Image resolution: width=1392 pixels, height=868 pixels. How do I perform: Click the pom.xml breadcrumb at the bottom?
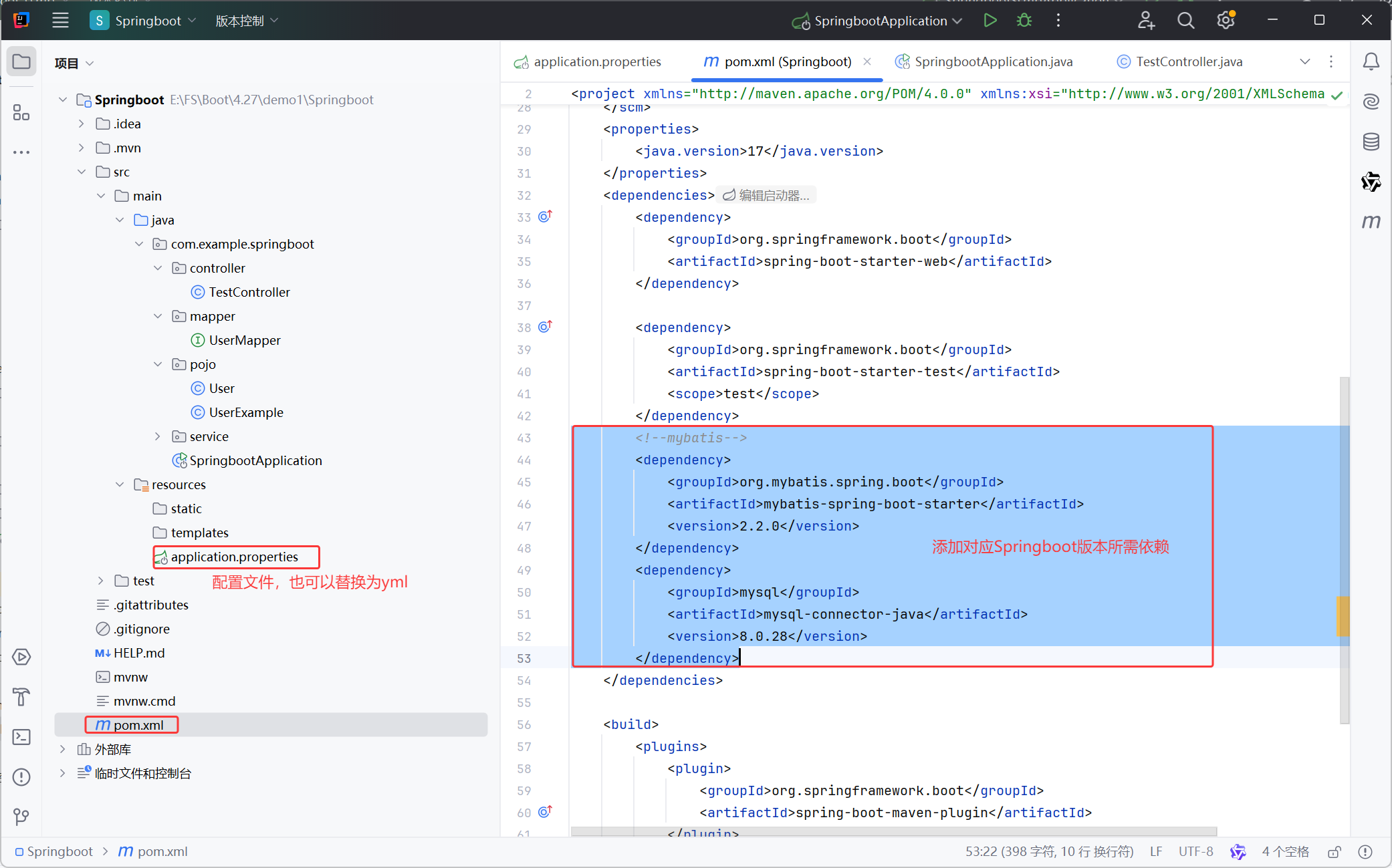coord(160,851)
